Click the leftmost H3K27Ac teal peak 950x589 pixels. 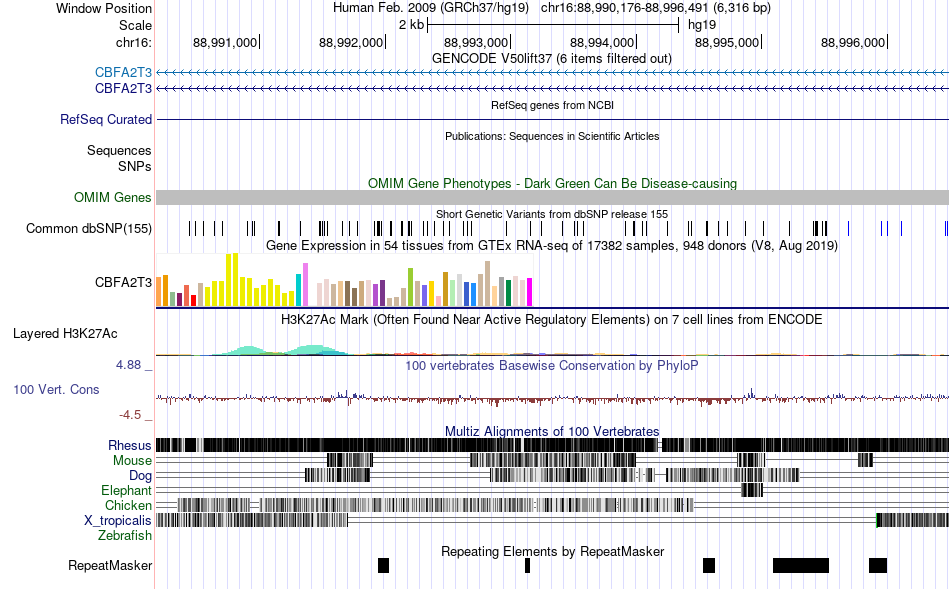coord(247,350)
